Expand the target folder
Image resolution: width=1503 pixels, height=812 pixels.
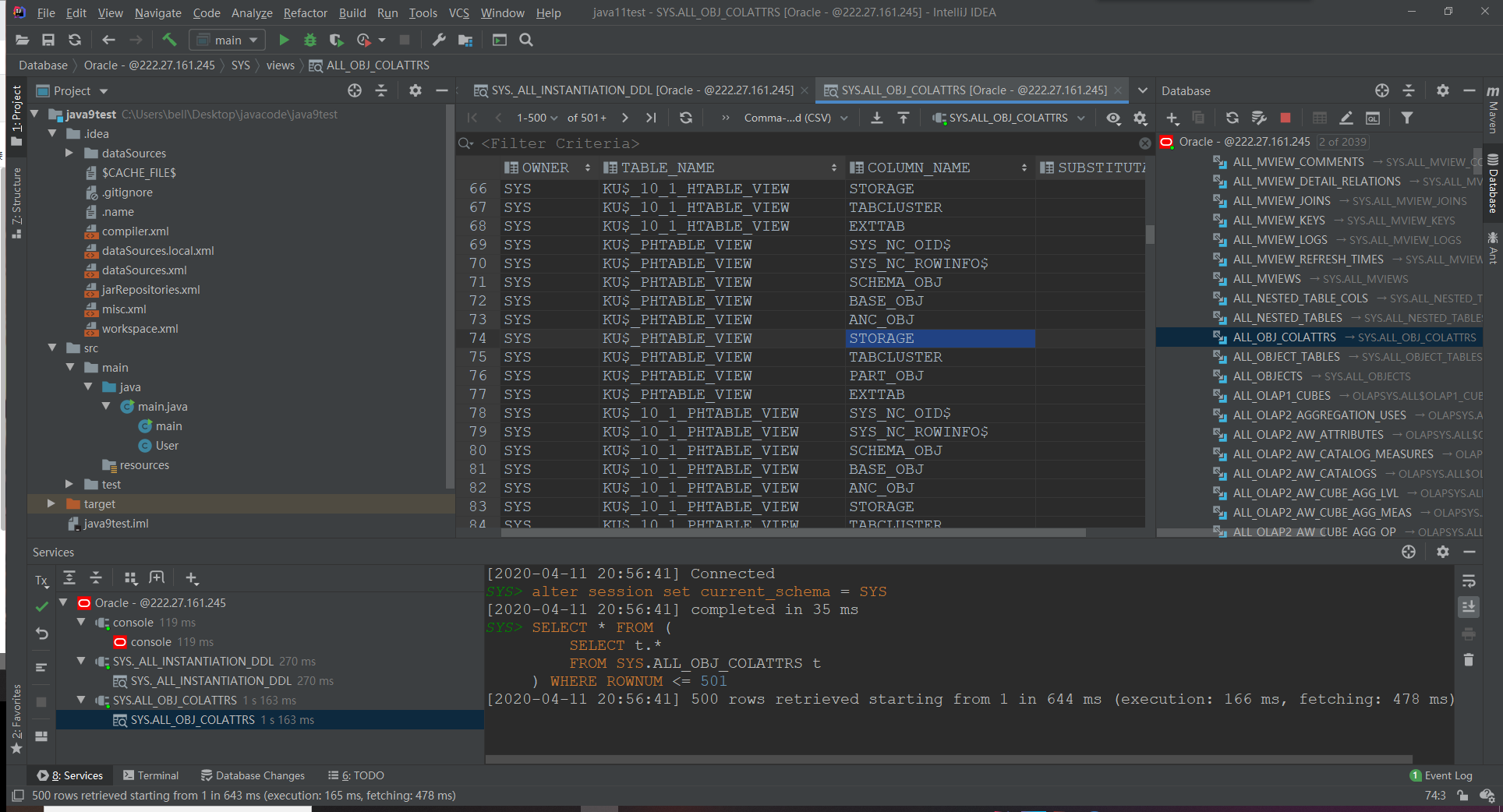pos(51,504)
